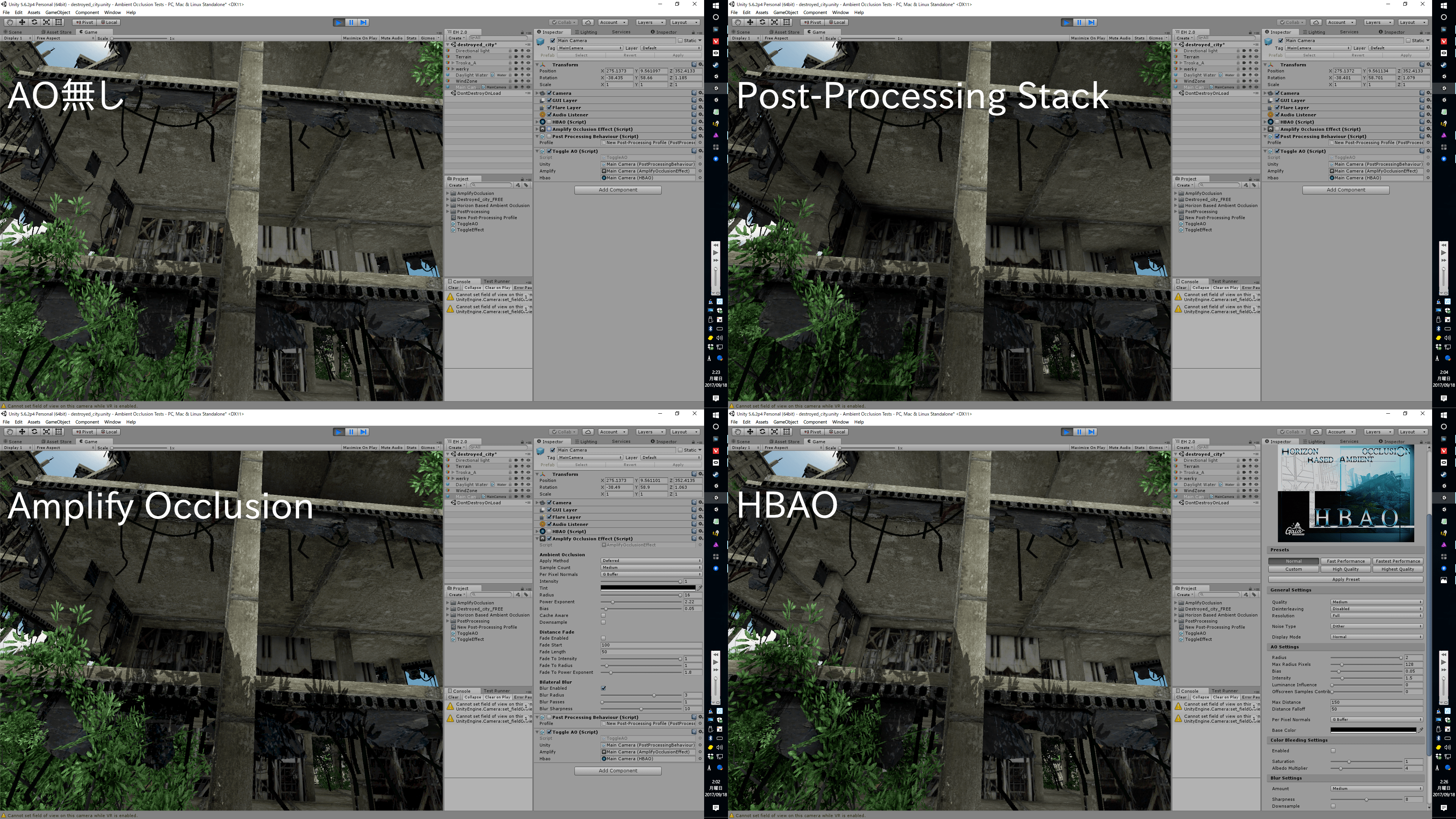Screen dimensions: 1456x819
Task: Enable Color Bleeding with the Enabled checkbox
Action: (x=1333, y=751)
